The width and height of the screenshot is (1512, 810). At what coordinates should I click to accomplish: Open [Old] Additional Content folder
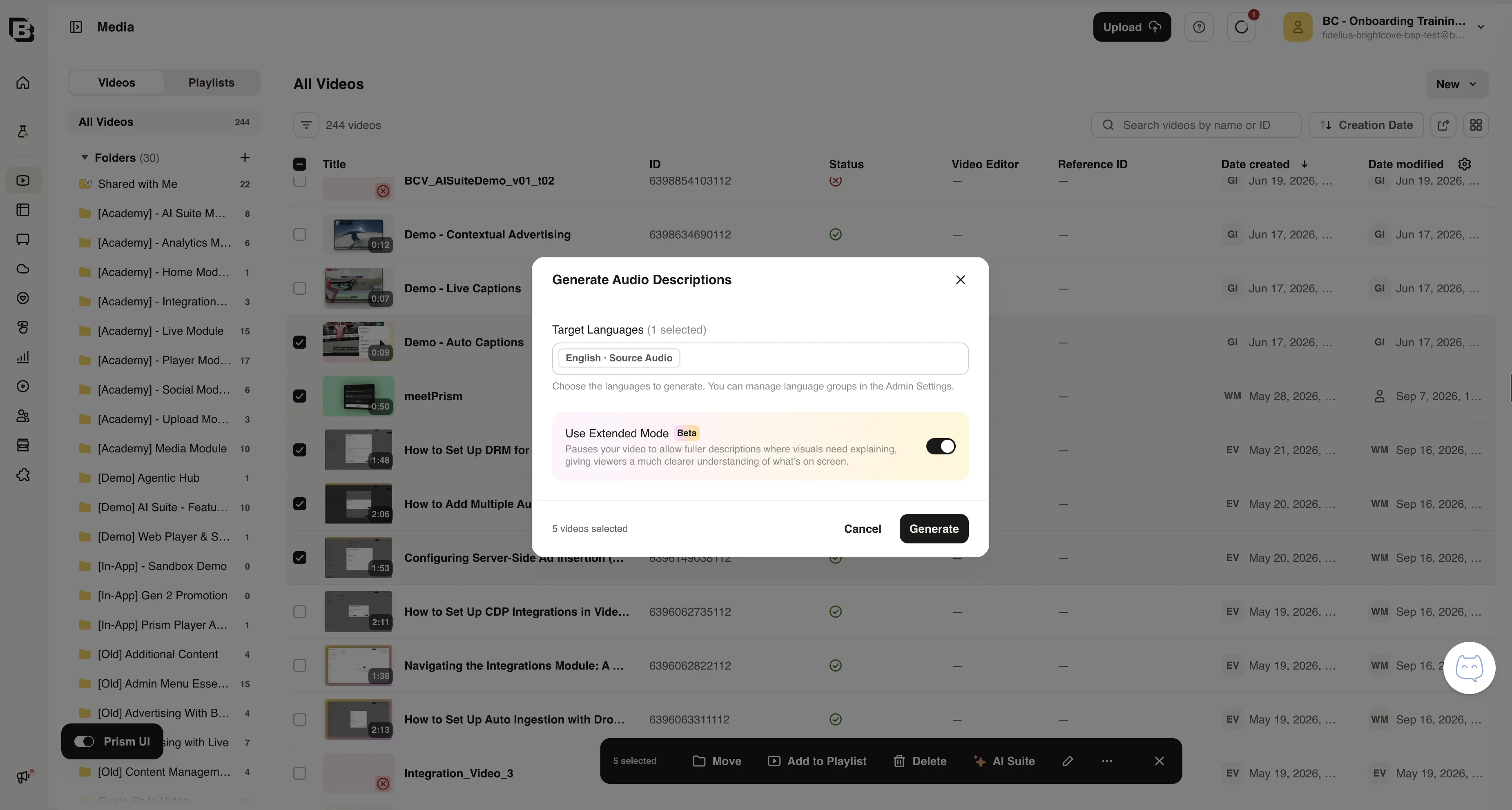[x=164, y=654]
